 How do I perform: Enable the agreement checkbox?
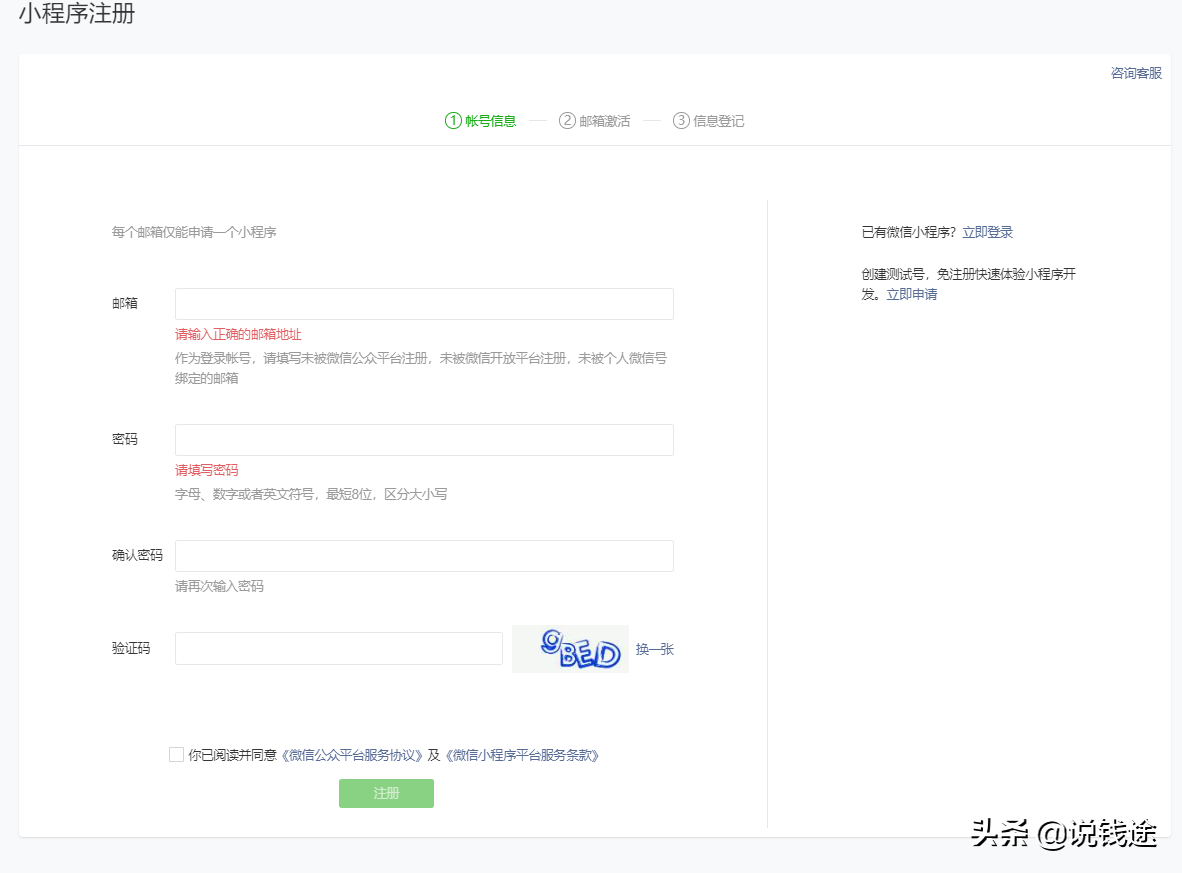176,755
